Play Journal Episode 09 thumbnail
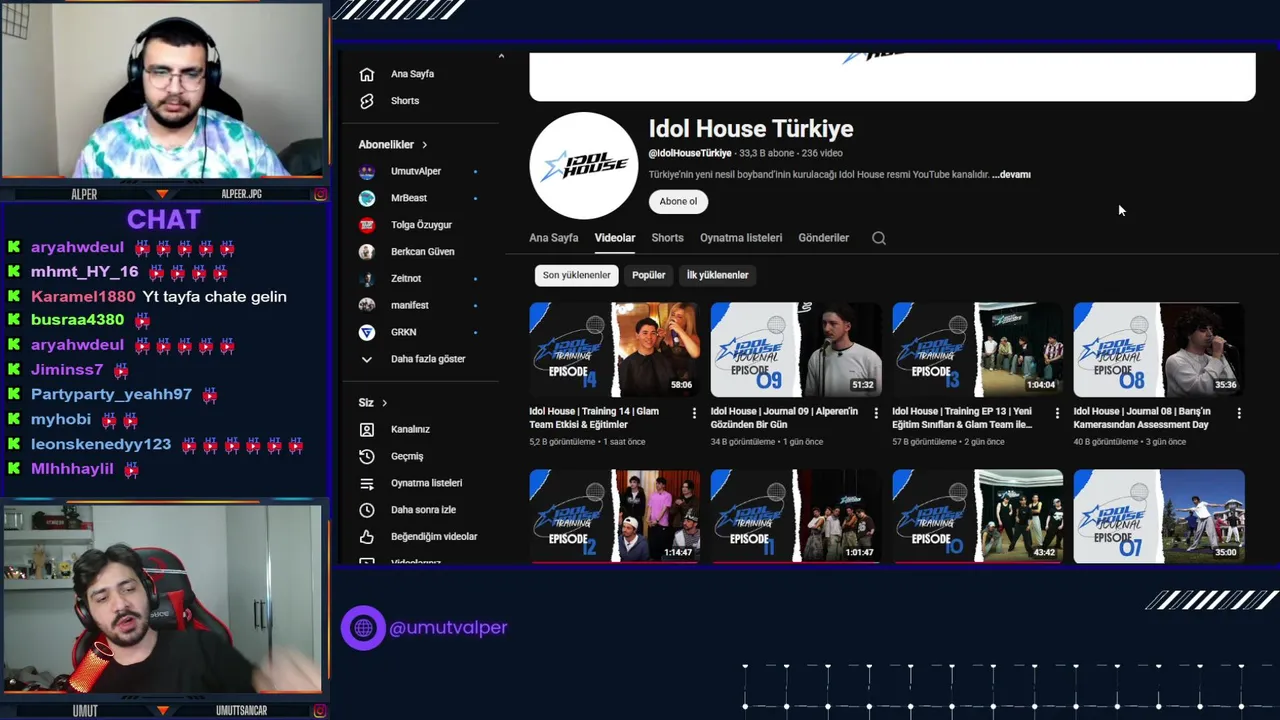Image resolution: width=1280 pixels, height=720 pixels. click(796, 350)
